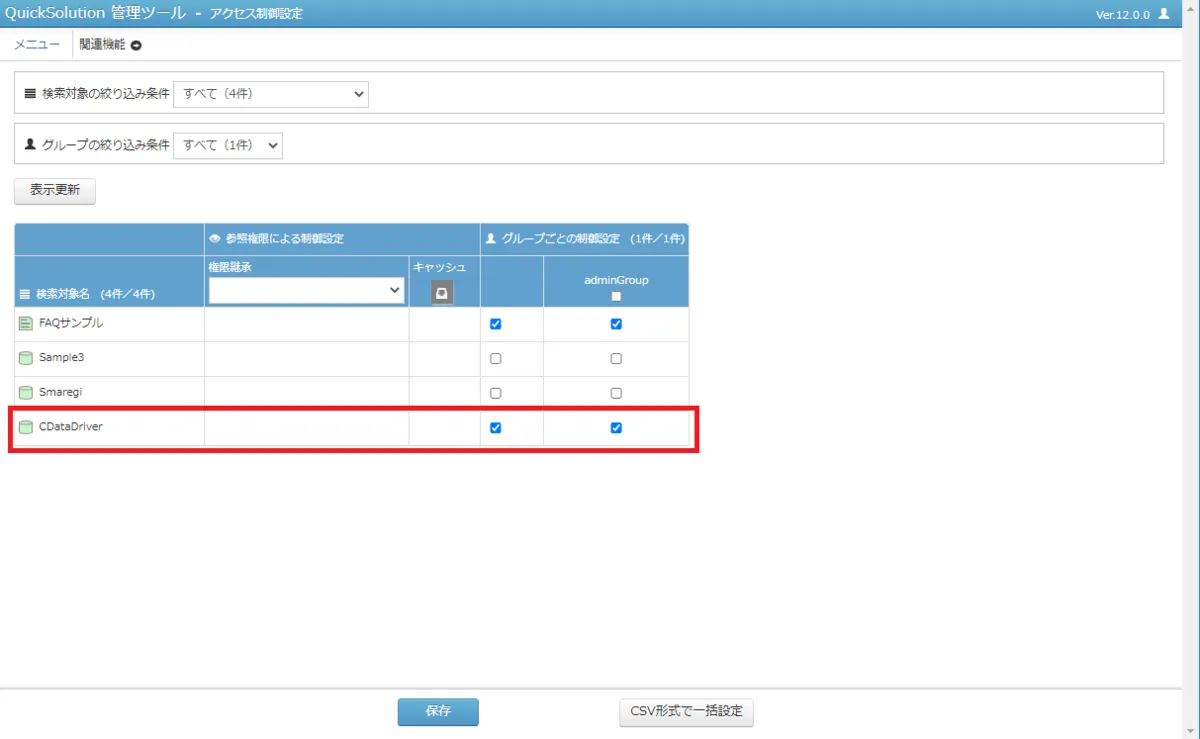
Task: Check the first group checkbox for Smaregi
Action: 496,393
